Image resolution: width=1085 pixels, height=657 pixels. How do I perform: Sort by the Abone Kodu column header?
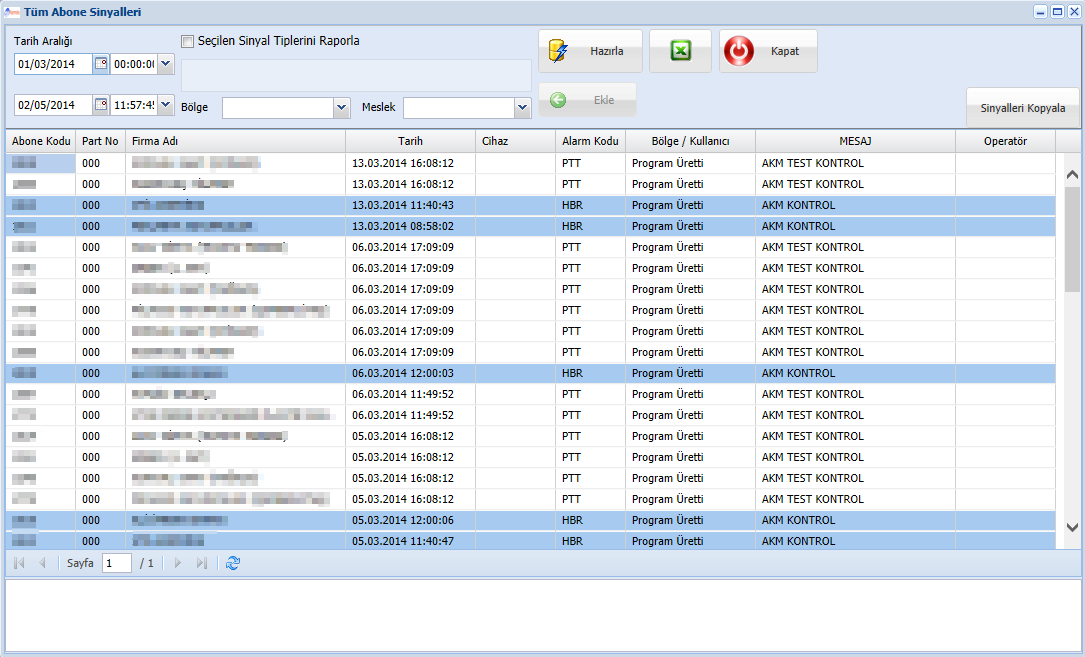pyautogui.click(x=41, y=141)
